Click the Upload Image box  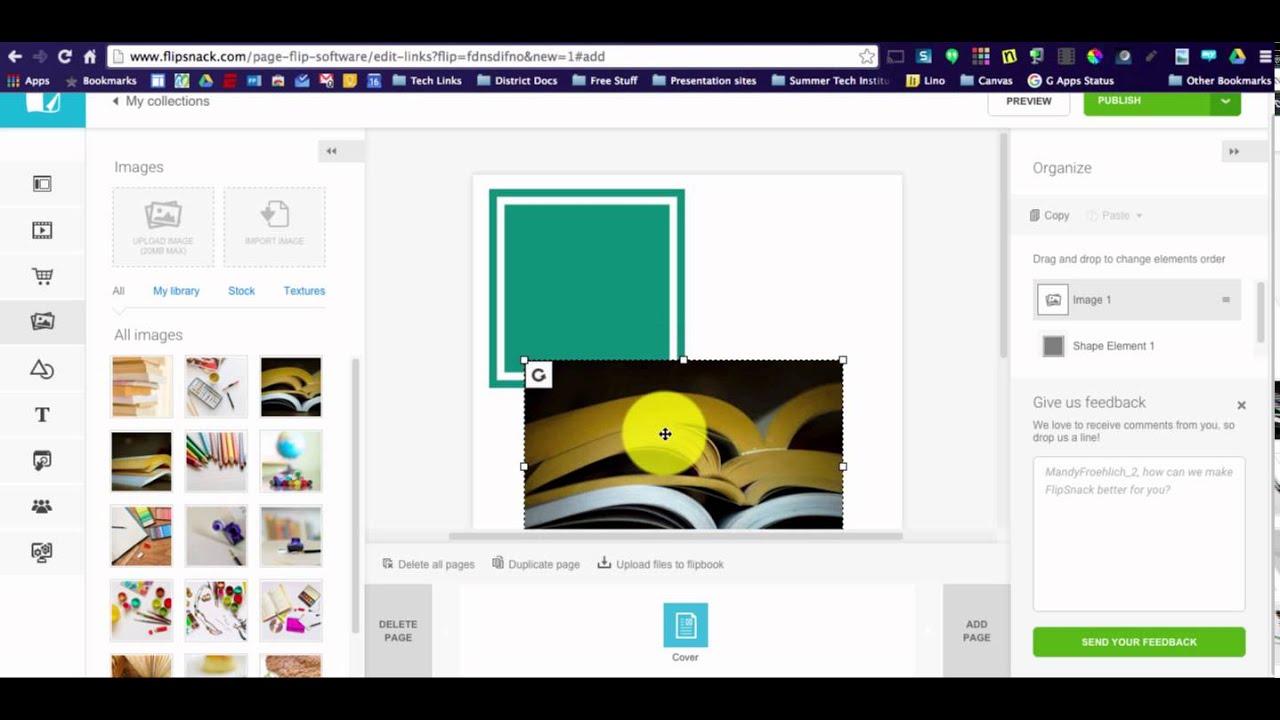[163, 226]
